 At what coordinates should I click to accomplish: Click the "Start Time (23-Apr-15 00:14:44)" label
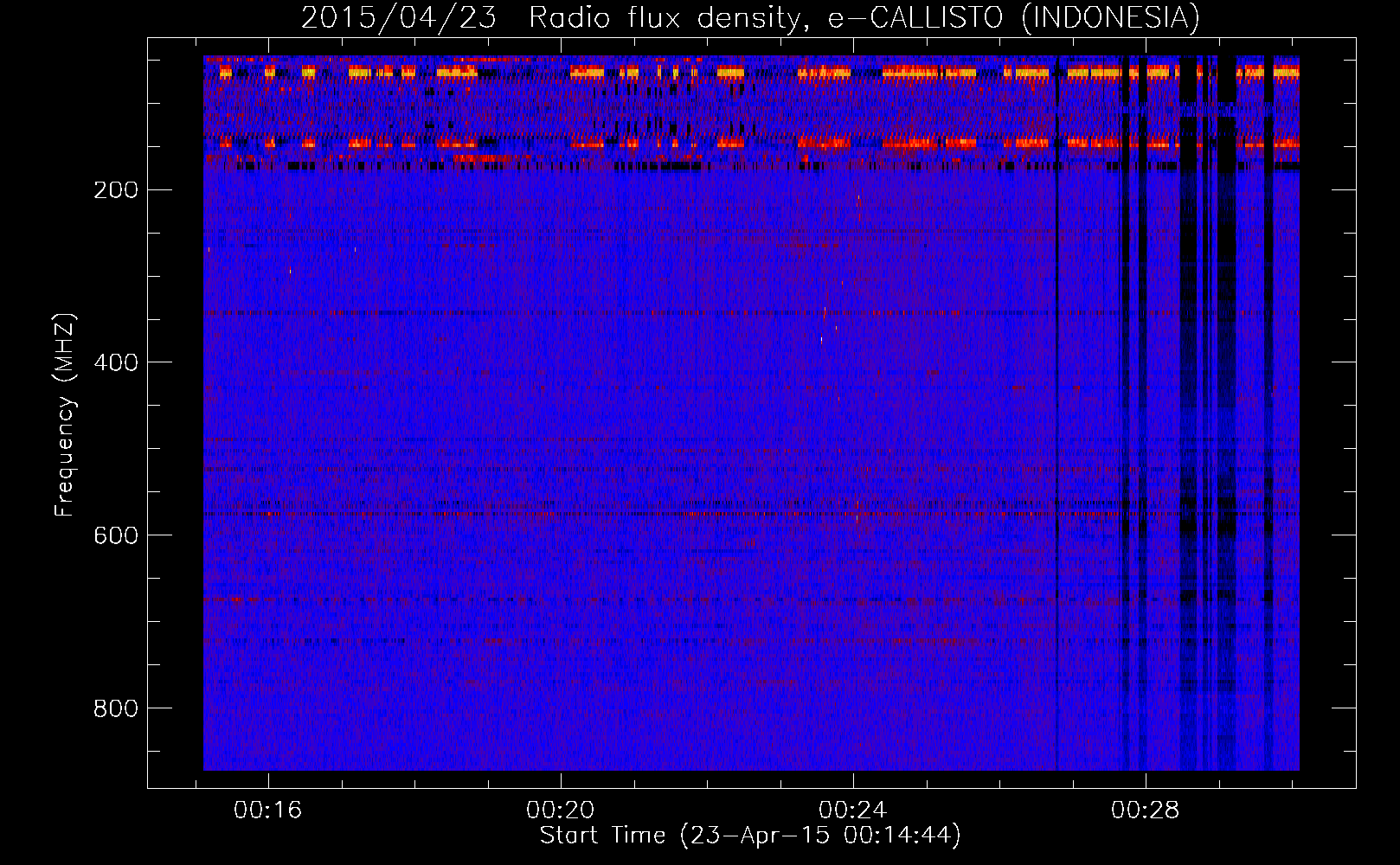click(x=750, y=836)
